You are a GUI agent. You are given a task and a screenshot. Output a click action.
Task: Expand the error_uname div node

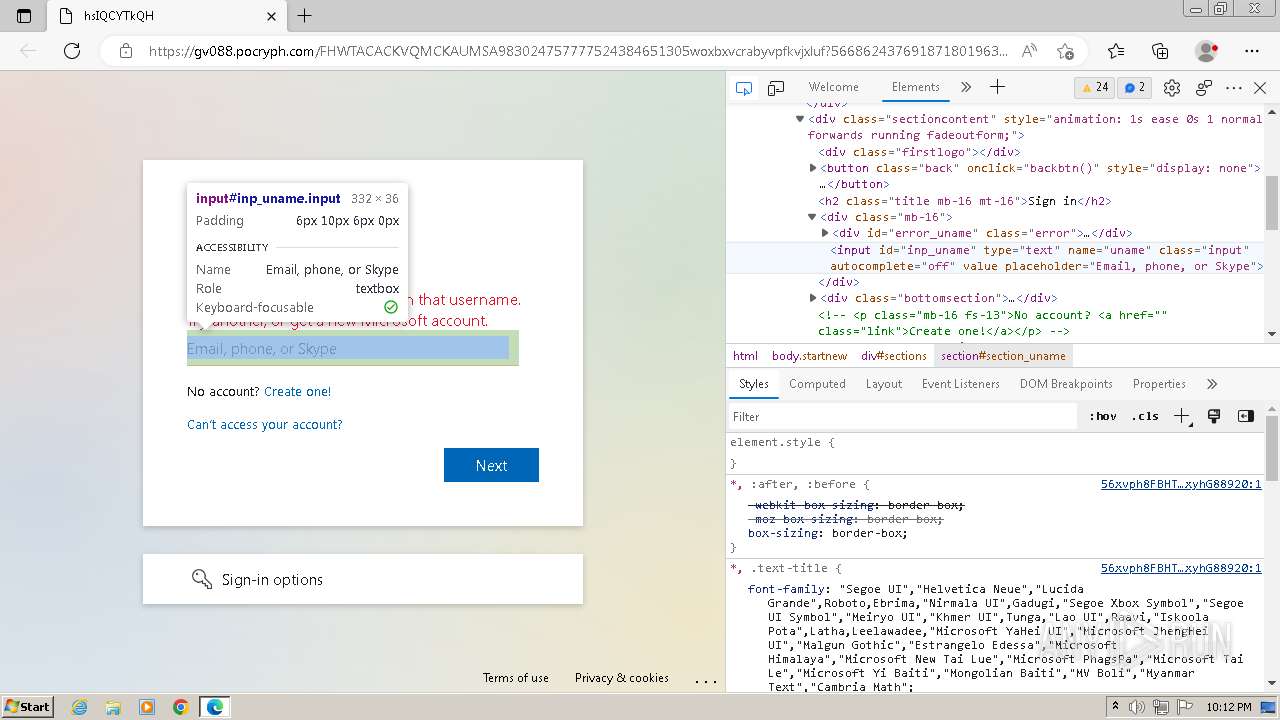(825, 233)
